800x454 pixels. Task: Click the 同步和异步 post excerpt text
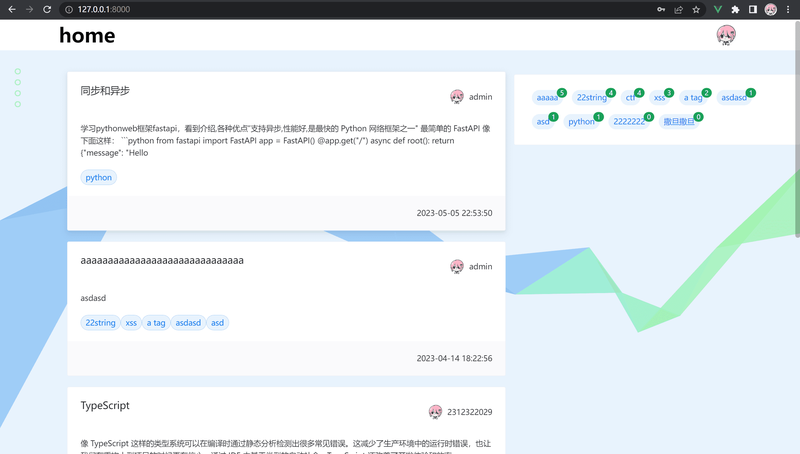285,140
